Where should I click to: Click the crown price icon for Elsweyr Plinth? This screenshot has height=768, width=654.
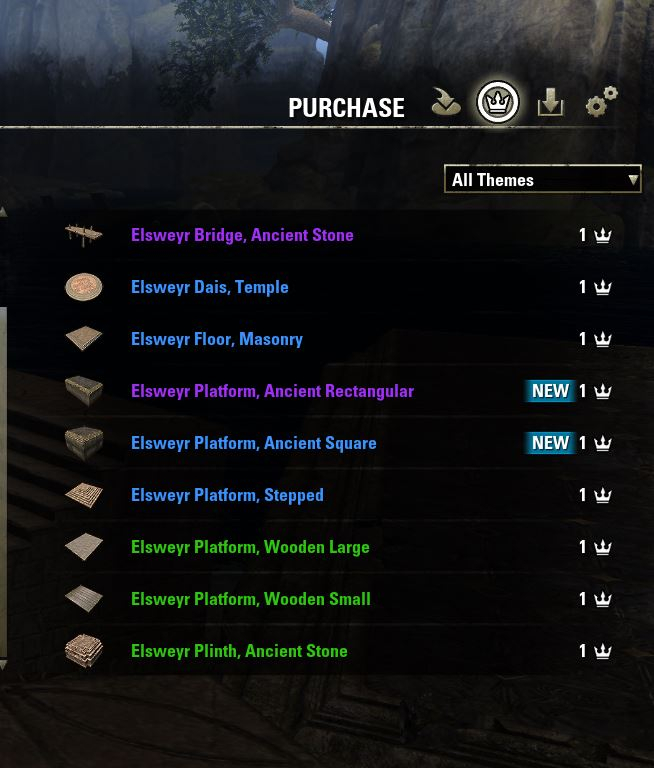(x=602, y=651)
